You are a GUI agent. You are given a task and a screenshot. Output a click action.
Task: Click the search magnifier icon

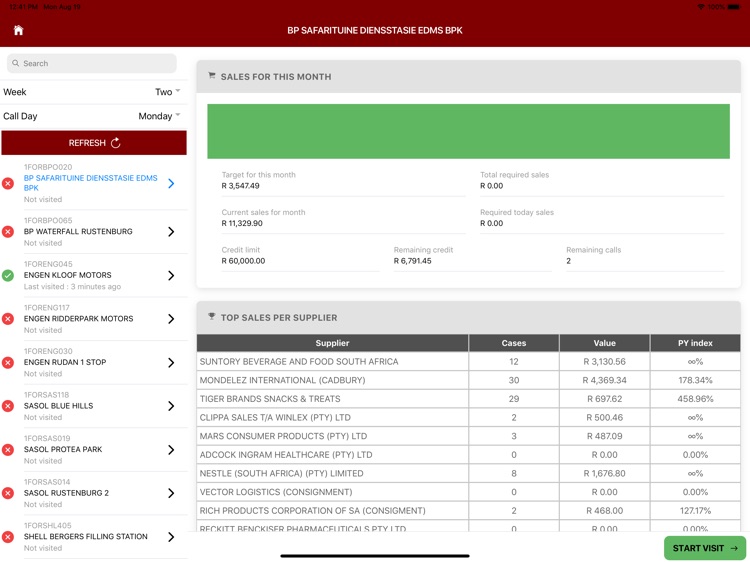tap(16, 63)
